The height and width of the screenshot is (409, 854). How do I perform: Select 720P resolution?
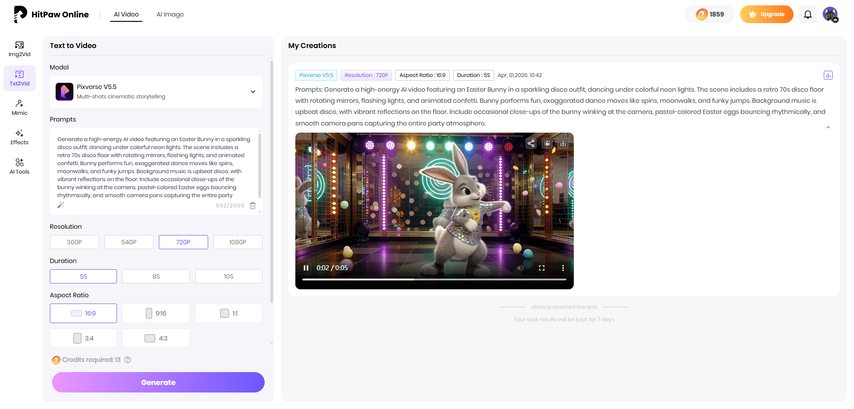(x=183, y=242)
